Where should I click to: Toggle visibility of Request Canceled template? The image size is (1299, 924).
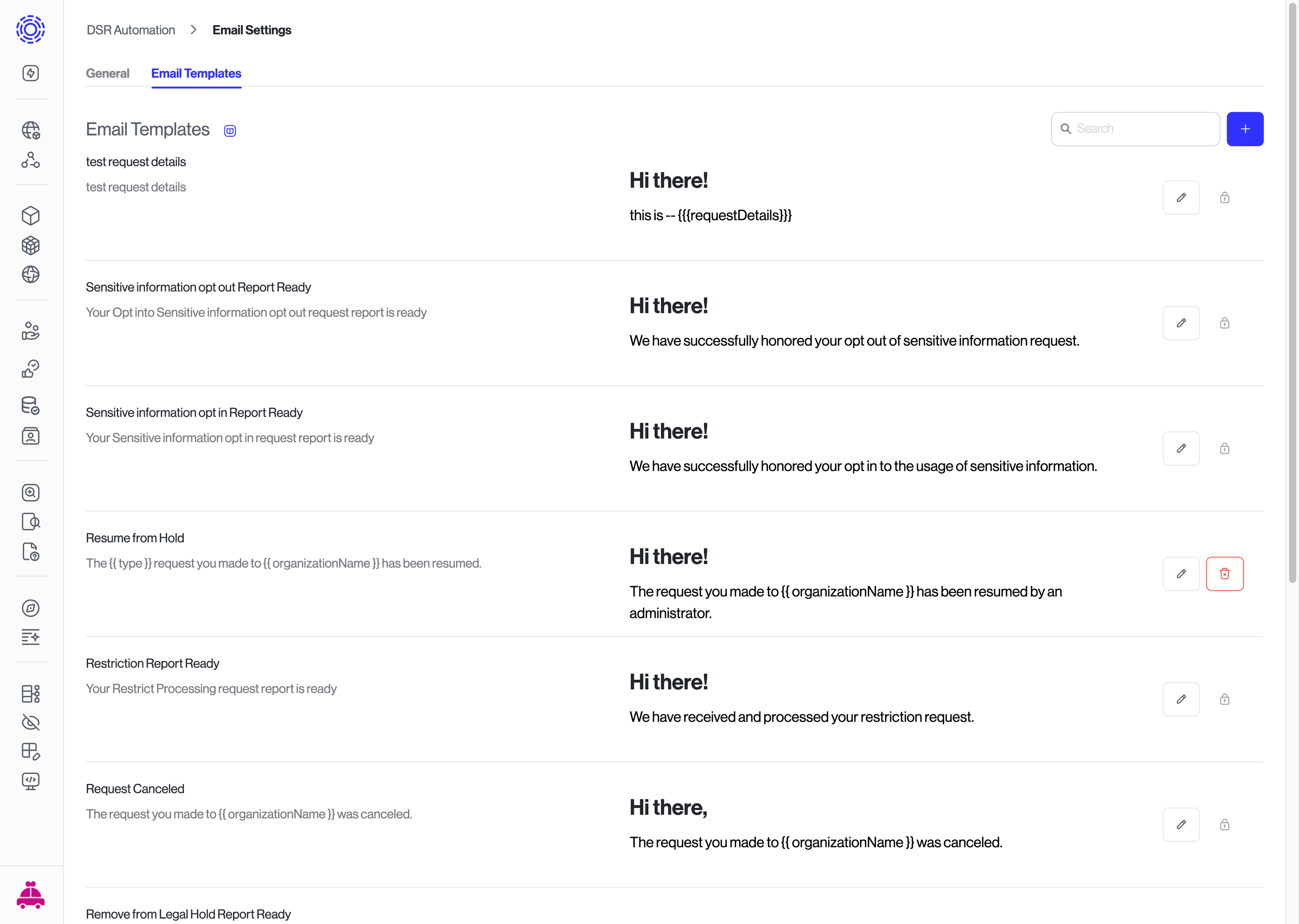tap(1224, 824)
